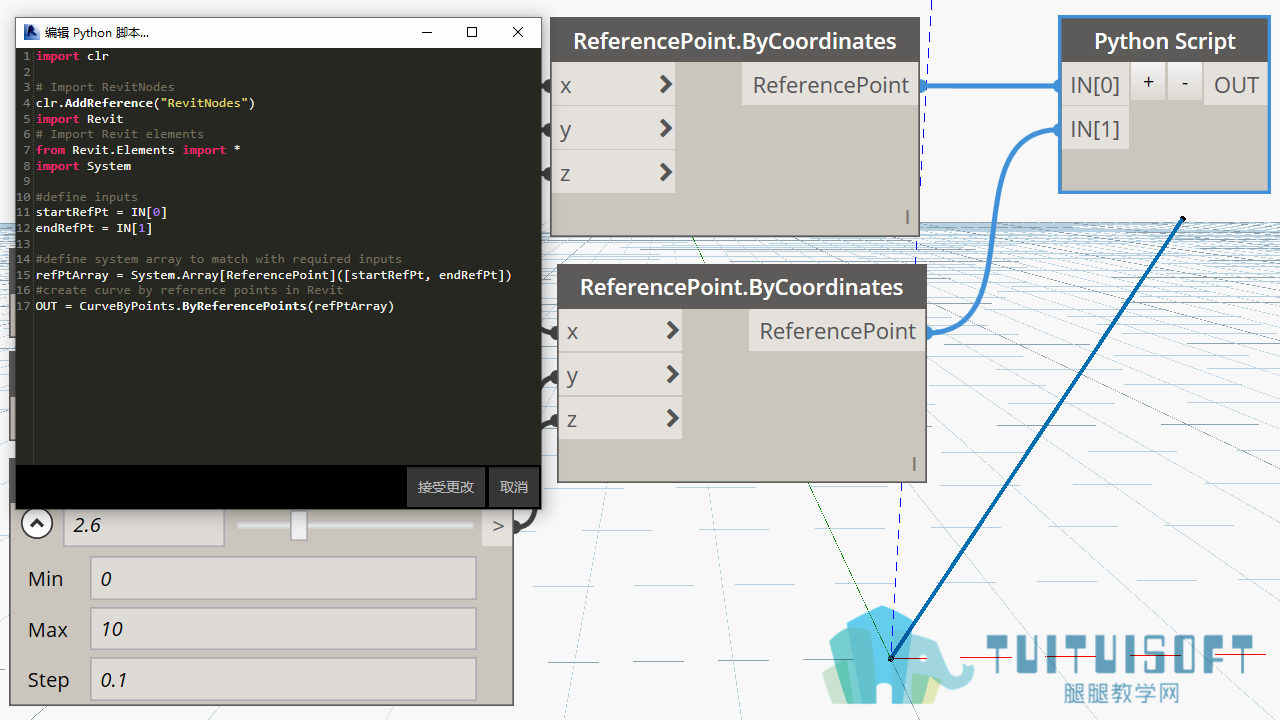This screenshot has height=720, width=1280.
Task: Add input port with + on Python Script
Action: tap(1148, 84)
